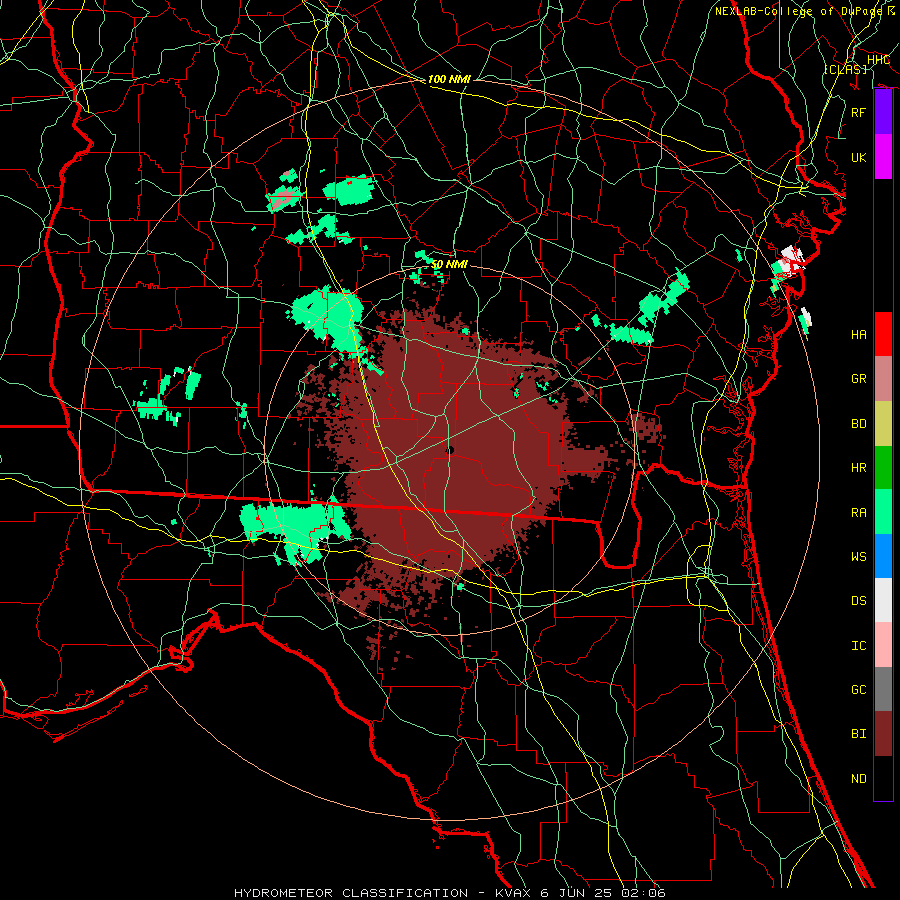Click the 'RA' legend label
This screenshot has width=900, height=900.
[x=859, y=513]
